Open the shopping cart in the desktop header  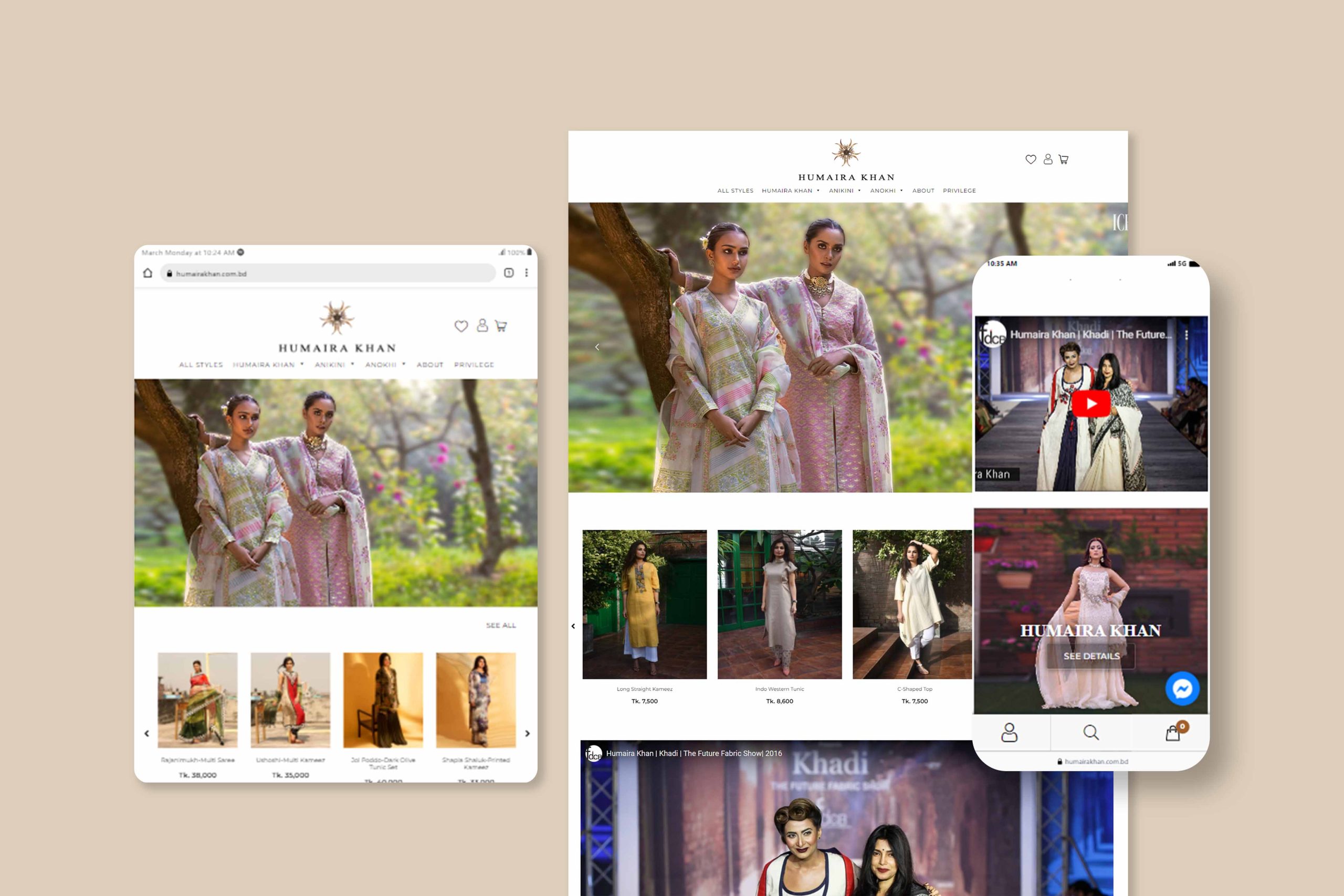pyautogui.click(x=1064, y=160)
